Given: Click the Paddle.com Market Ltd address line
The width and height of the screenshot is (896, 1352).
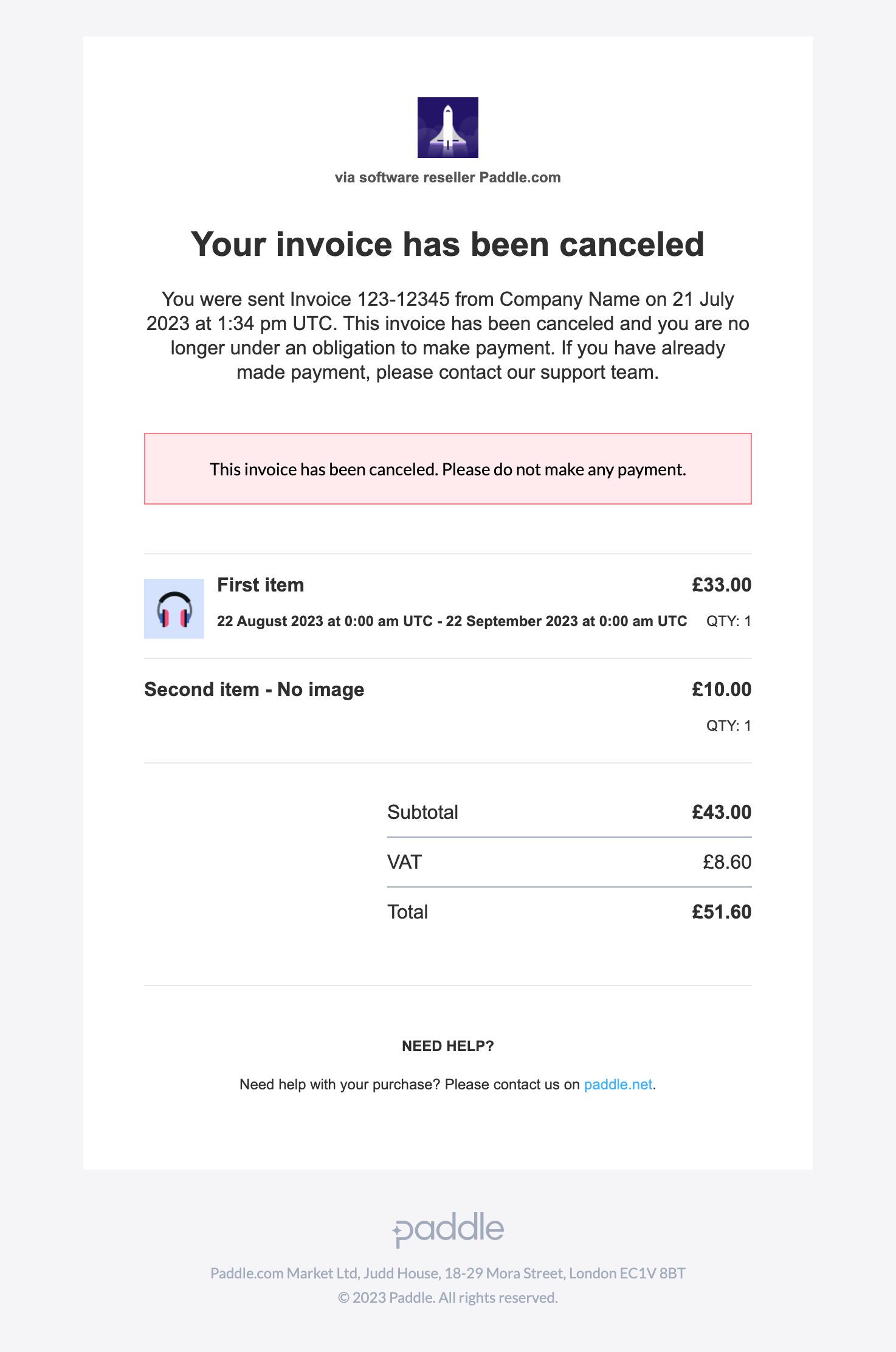Looking at the screenshot, I should [448, 1273].
